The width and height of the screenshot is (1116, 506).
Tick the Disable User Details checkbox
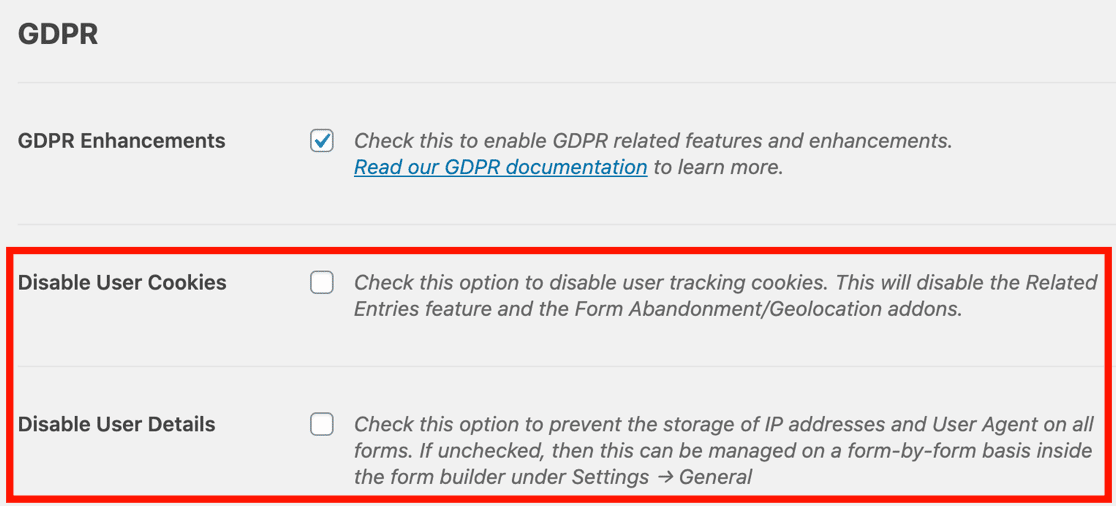click(322, 425)
